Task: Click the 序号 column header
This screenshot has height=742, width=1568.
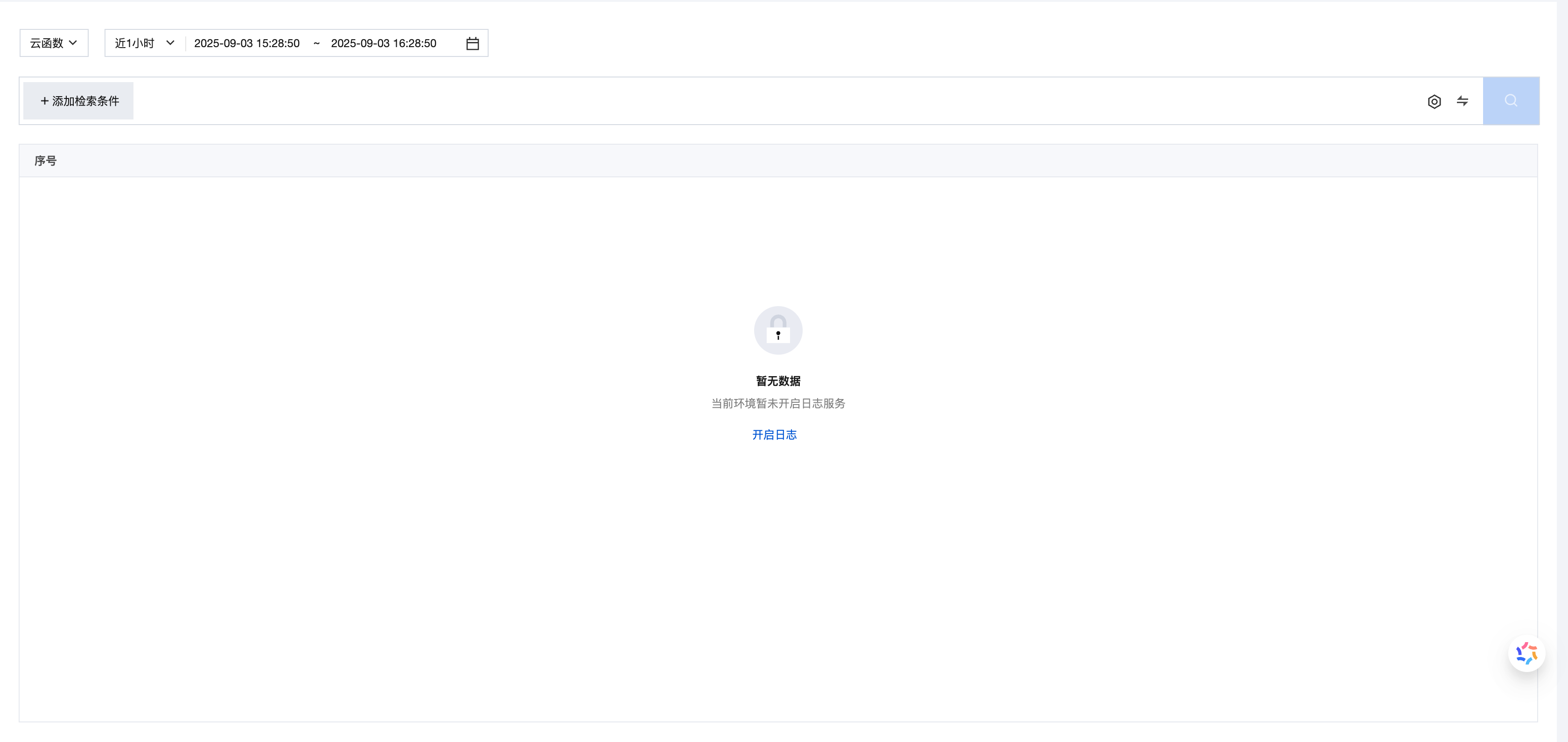Action: coord(46,161)
